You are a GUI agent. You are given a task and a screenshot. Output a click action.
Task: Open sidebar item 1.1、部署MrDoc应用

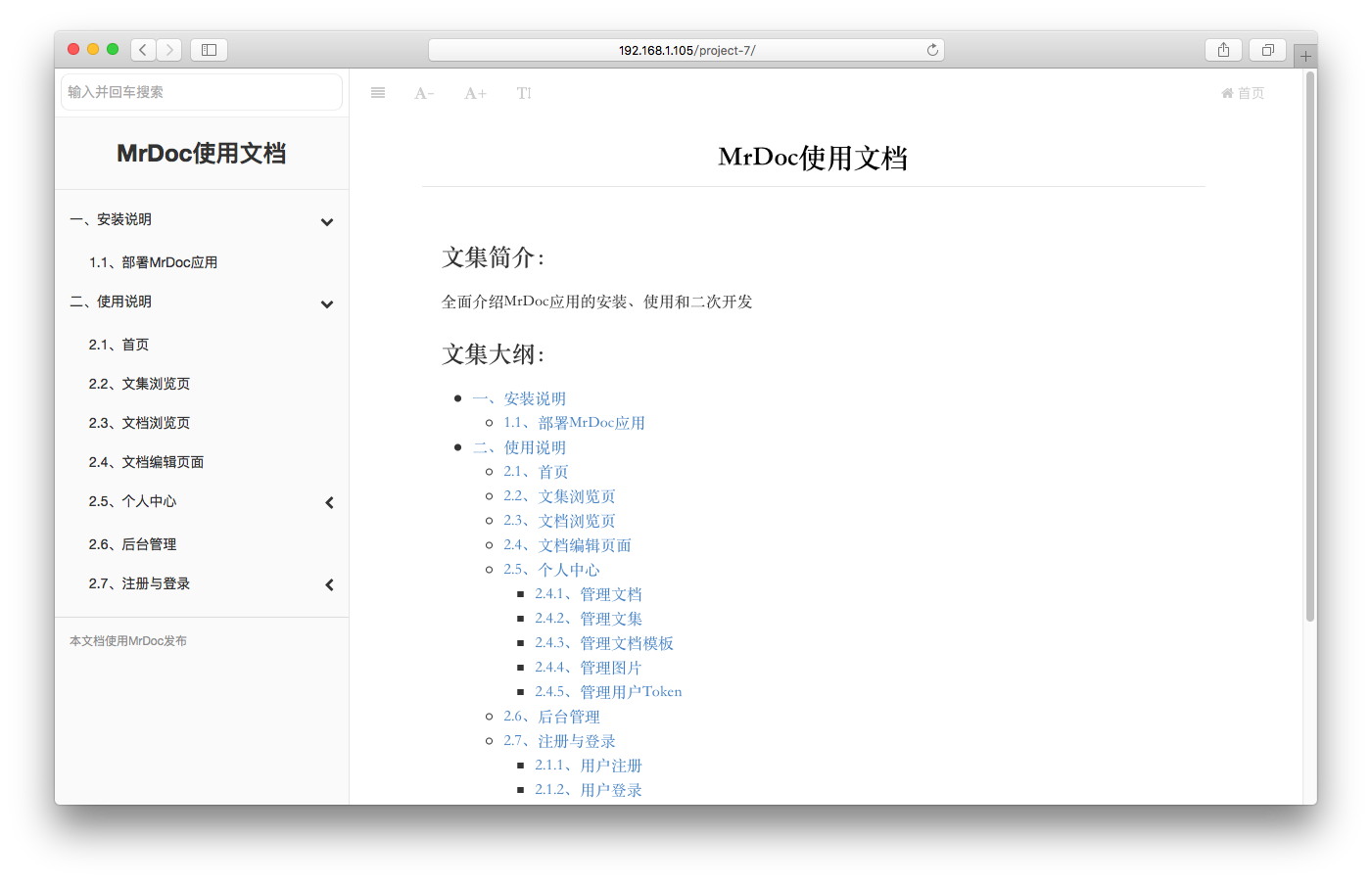(x=153, y=262)
